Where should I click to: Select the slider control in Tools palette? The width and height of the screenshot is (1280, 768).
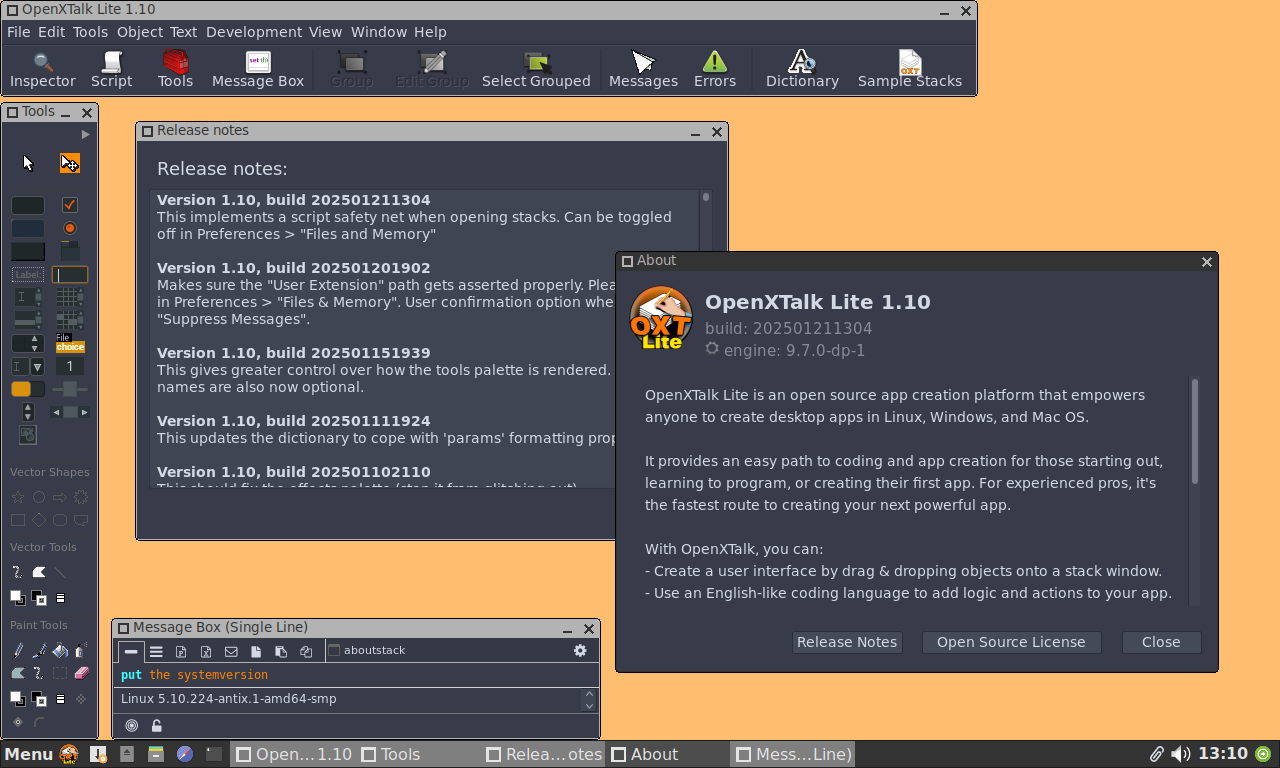[x=70, y=389]
